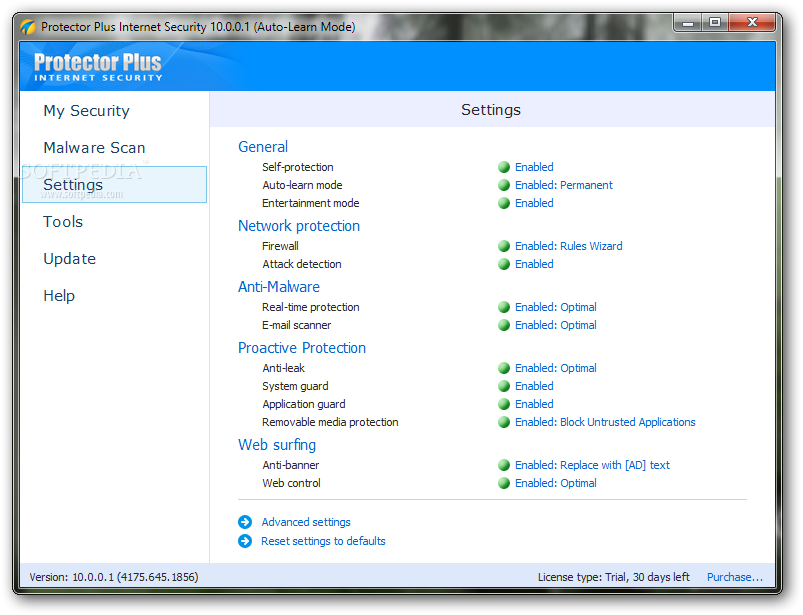Click the Web control label
This screenshot has width=803, height=615.
pos(291,482)
